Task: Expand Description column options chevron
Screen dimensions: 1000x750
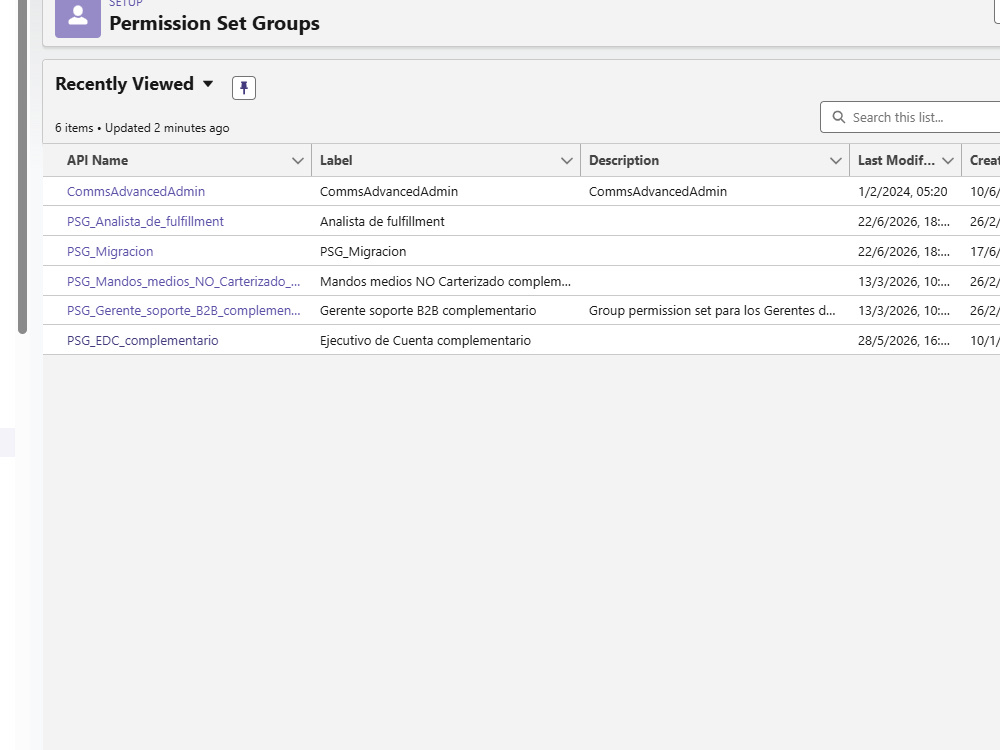Action: coord(835,161)
